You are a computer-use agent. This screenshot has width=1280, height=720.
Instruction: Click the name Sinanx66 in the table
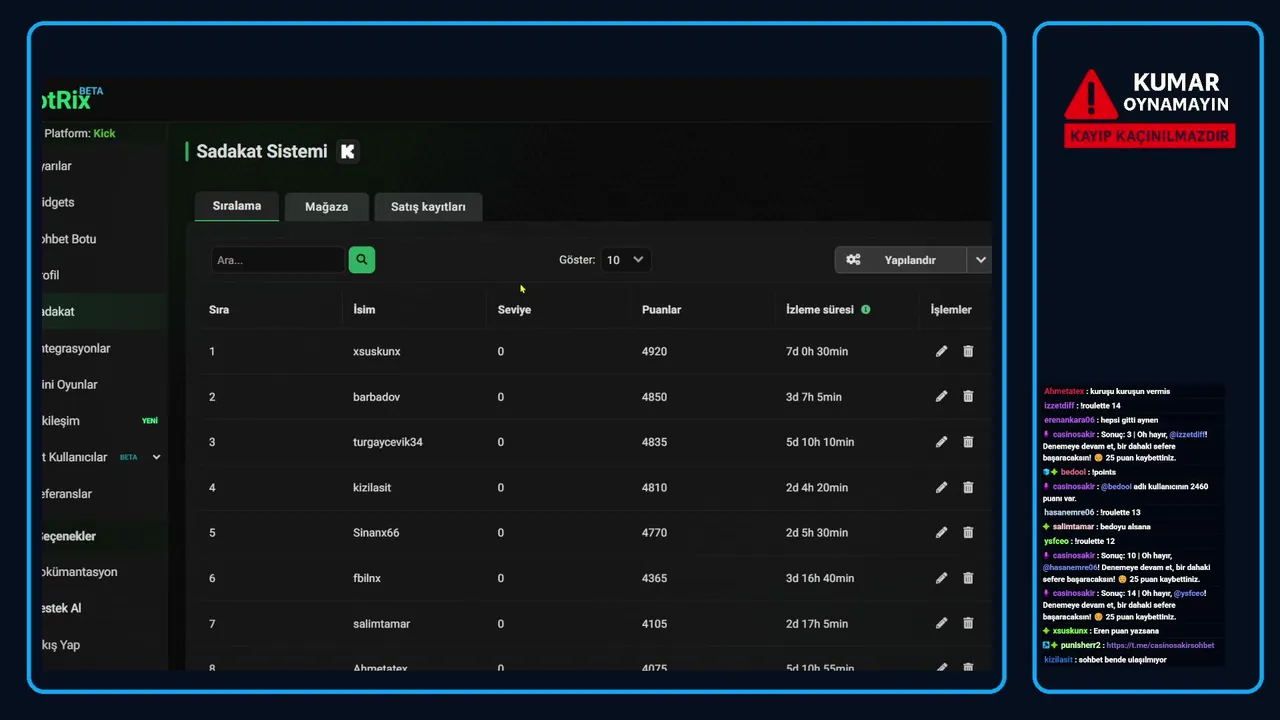(376, 533)
